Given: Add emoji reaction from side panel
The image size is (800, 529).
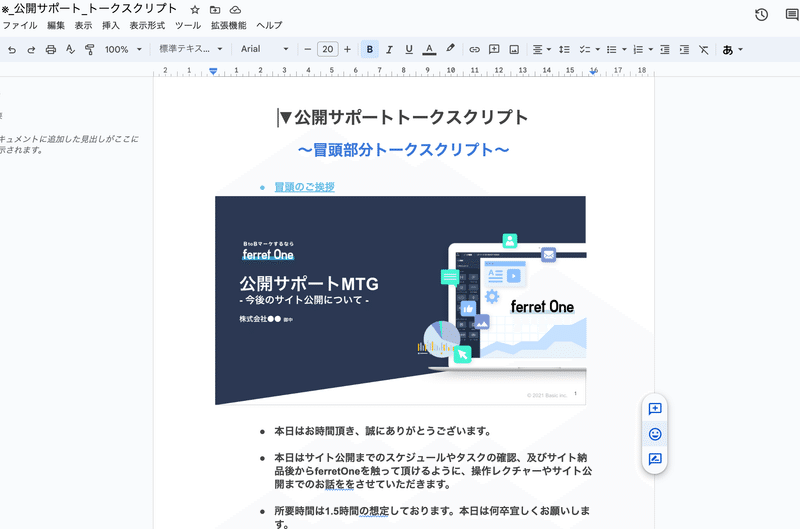Looking at the screenshot, I should pyautogui.click(x=655, y=434).
